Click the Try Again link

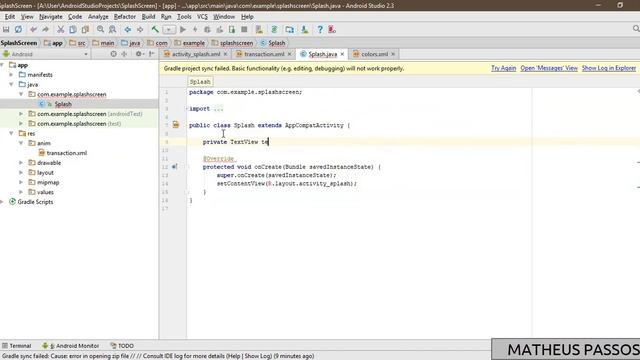[x=504, y=68]
